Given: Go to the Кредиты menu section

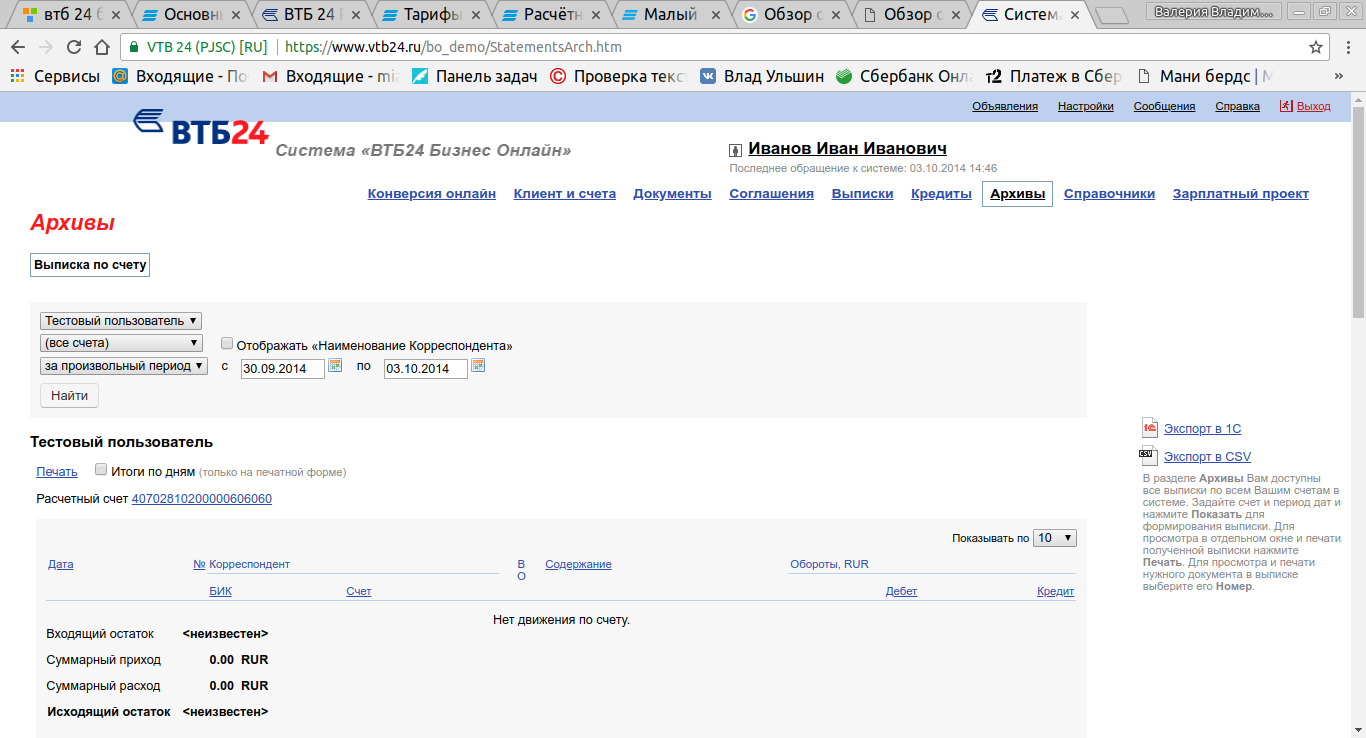Looking at the screenshot, I should point(941,194).
